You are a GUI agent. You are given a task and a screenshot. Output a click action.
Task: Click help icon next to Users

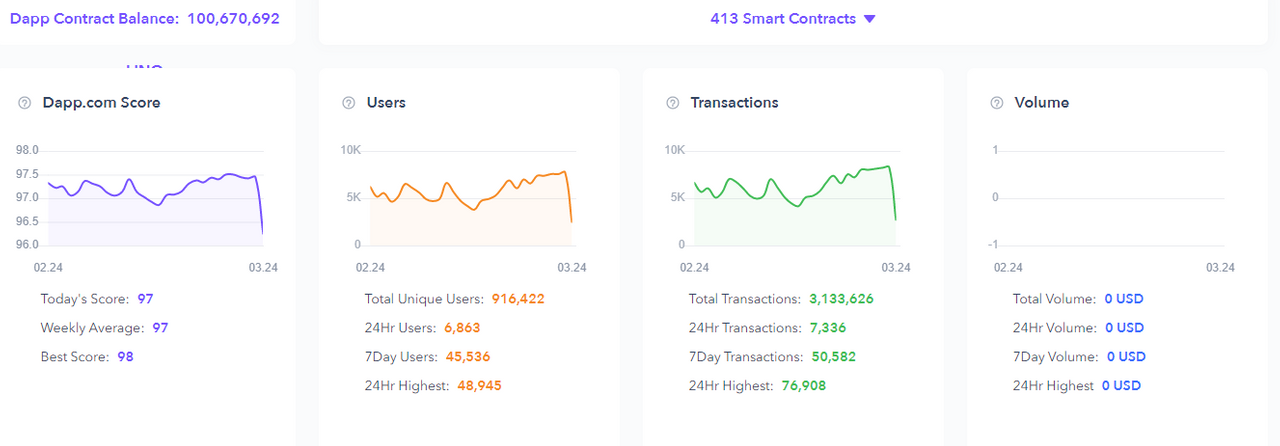[x=348, y=103]
